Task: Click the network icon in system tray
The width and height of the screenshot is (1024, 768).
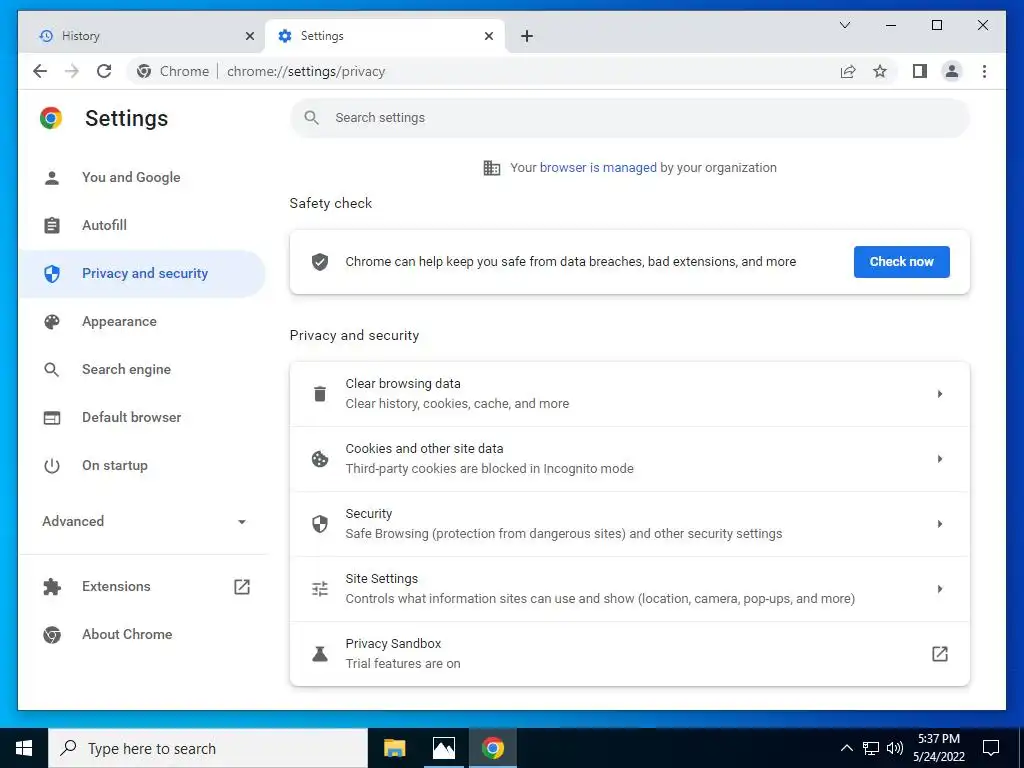Action: pos(871,748)
